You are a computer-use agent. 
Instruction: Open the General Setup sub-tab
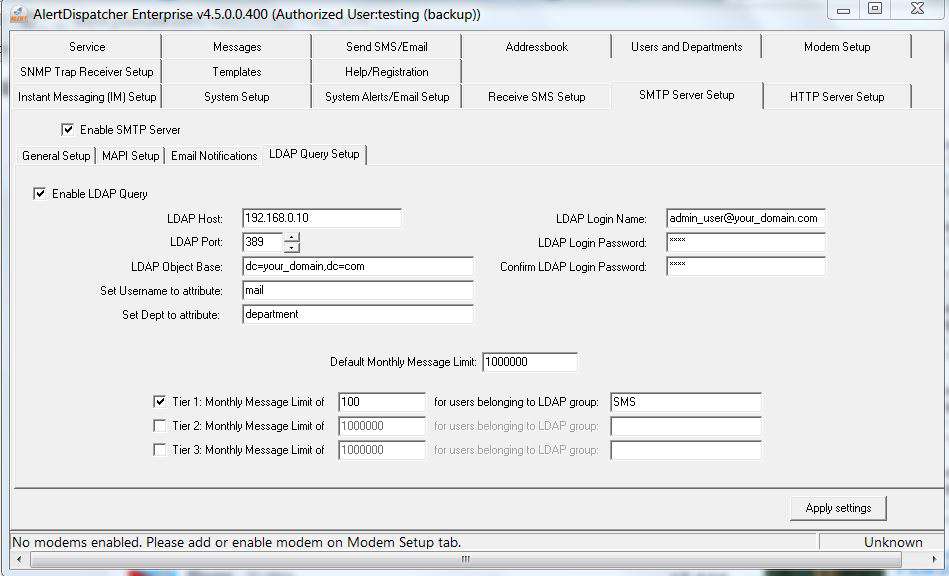(x=56, y=155)
